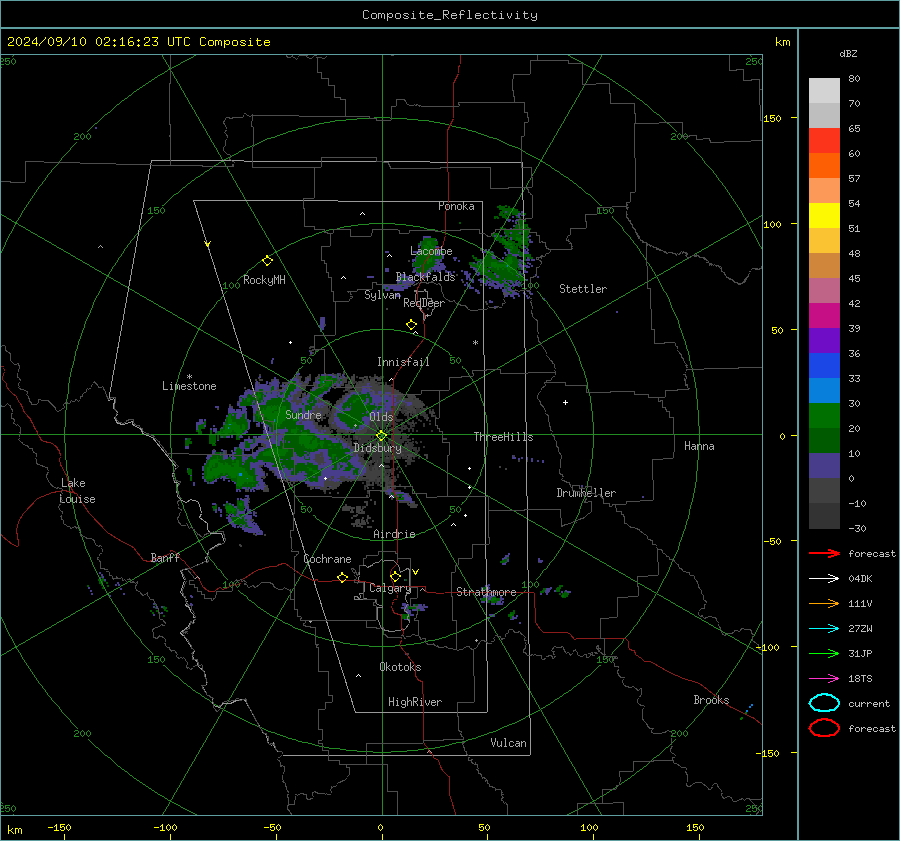900x841 pixels.
Task: Click the red forecast ellipse icon
Action: click(x=824, y=728)
